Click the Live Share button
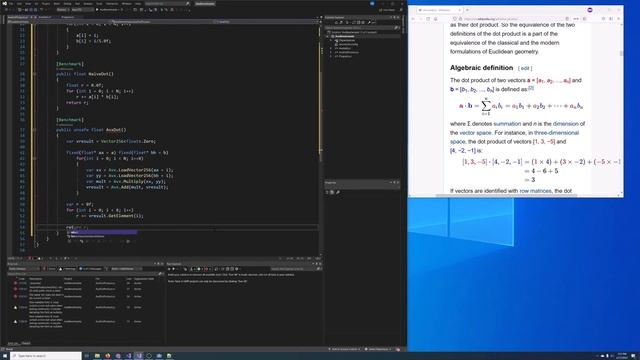Viewport: 640px width, 360px height. (x=387, y=10)
